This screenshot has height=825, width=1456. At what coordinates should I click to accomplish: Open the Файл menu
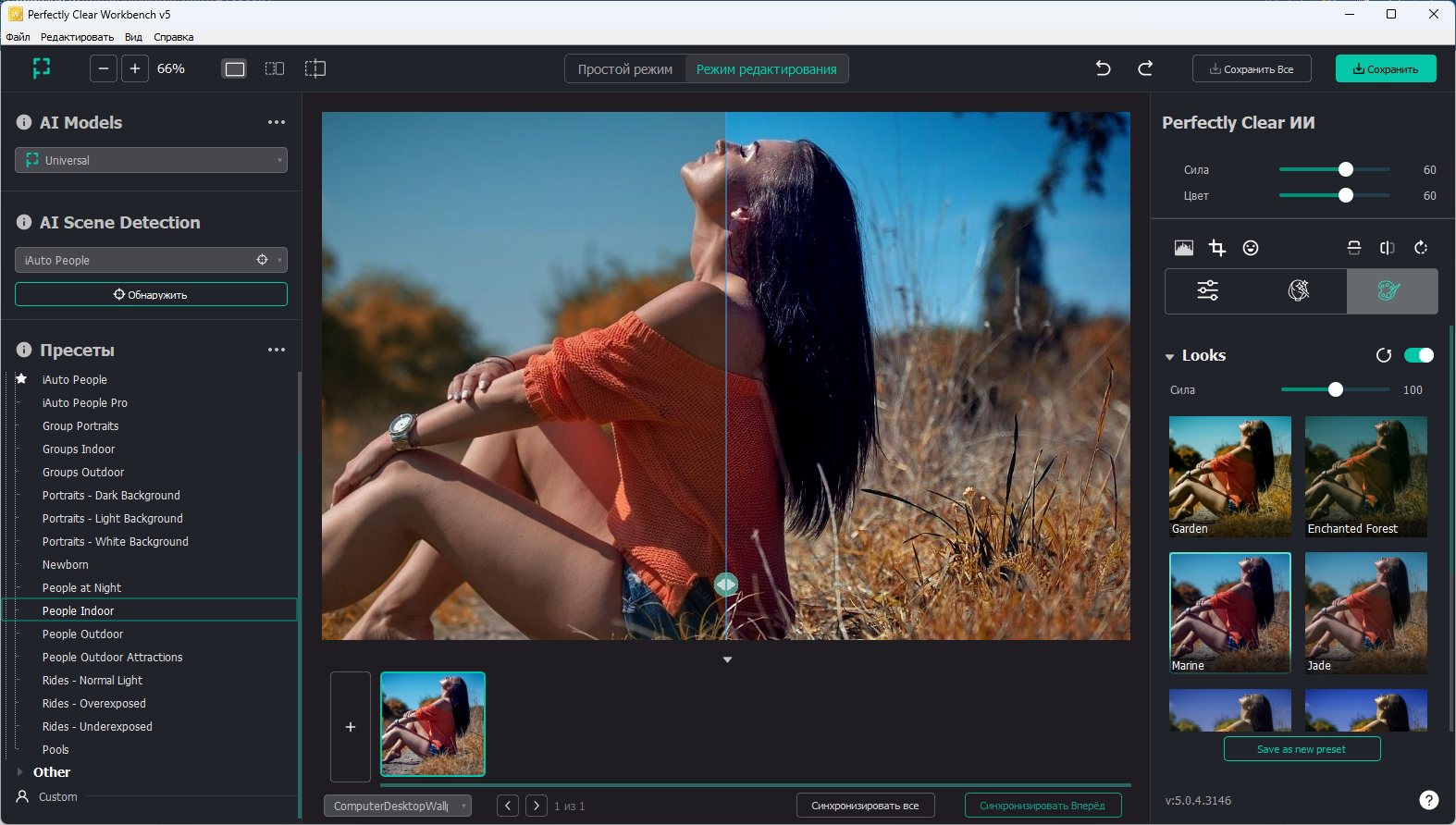(18, 37)
